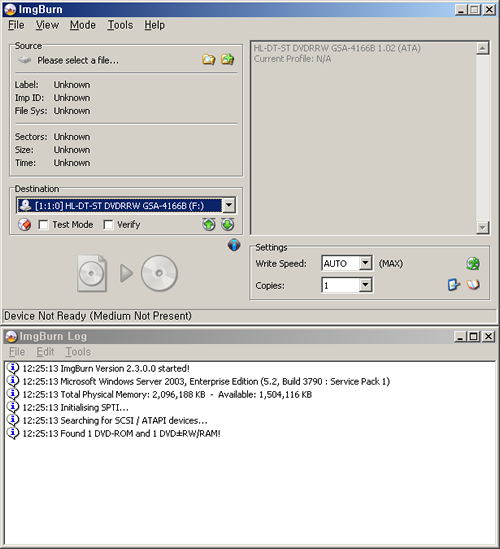The image size is (500, 549).
Task: Click the info icon on the 'Initialising SPTI...' row
Action: pyautogui.click(x=13, y=407)
